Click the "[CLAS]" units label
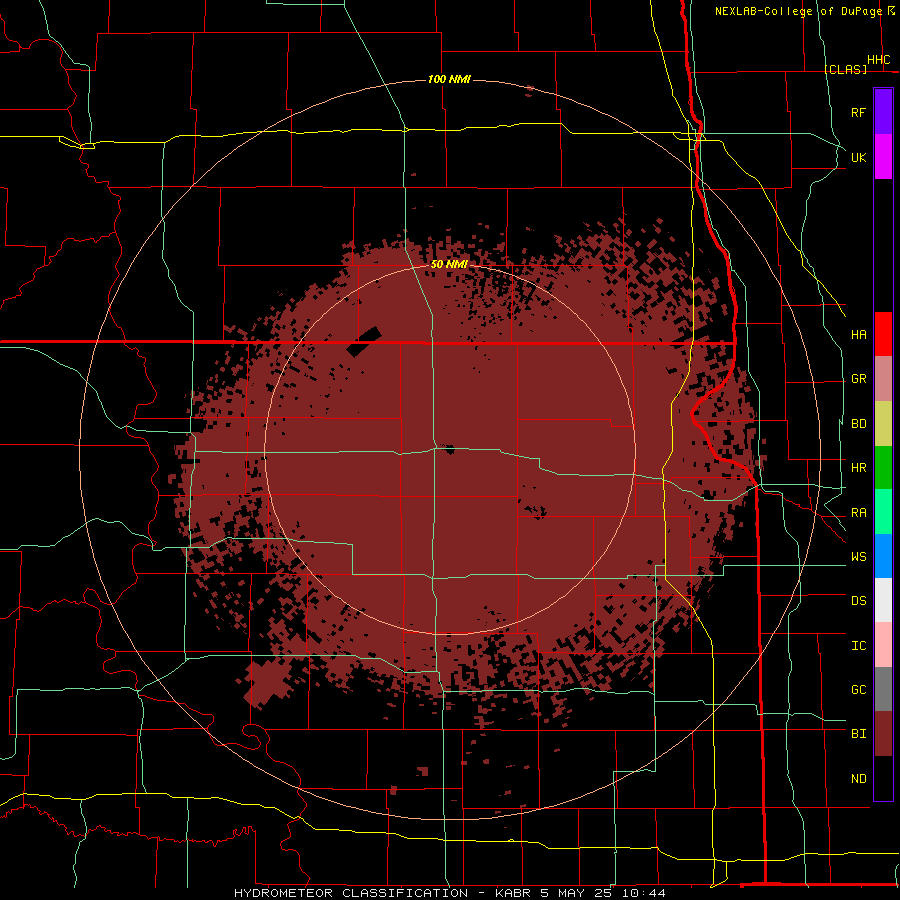The width and height of the screenshot is (900, 900). [845, 69]
